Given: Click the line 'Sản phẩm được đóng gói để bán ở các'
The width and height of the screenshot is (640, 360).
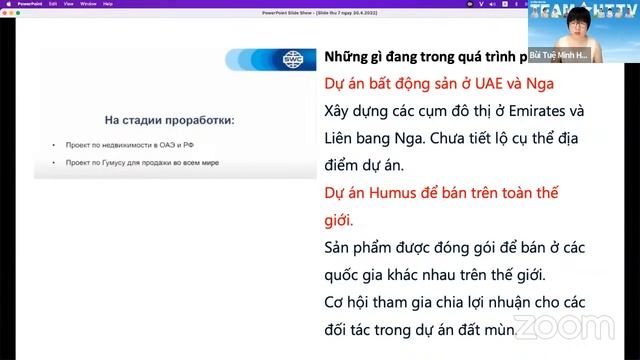Looking at the screenshot, I should coord(455,248).
